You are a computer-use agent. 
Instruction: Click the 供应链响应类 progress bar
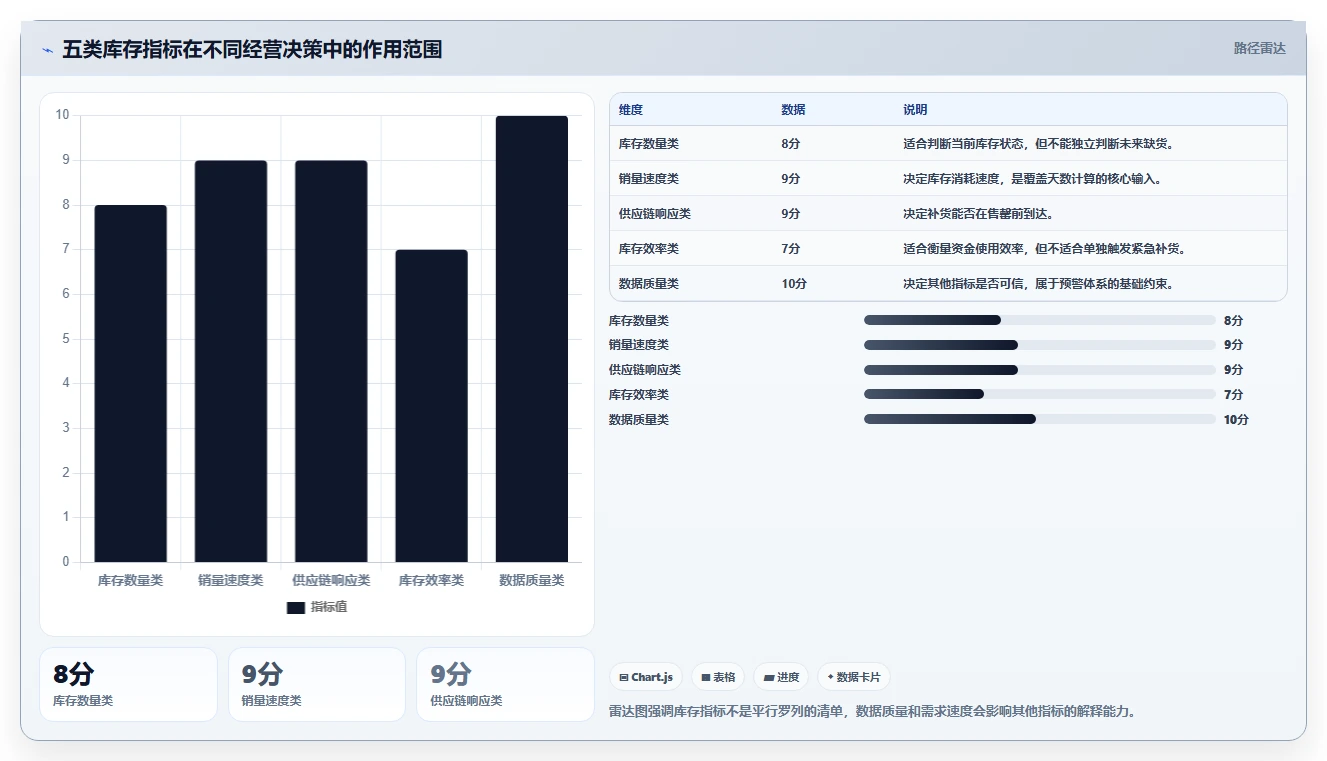[1040, 369]
